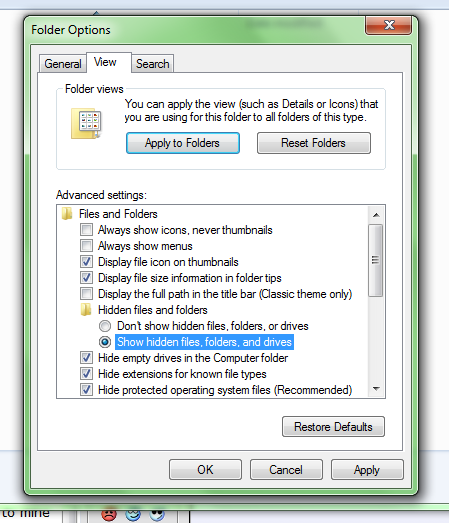
Task: Select Don't show hidden files radio button
Action: [105, 326]
